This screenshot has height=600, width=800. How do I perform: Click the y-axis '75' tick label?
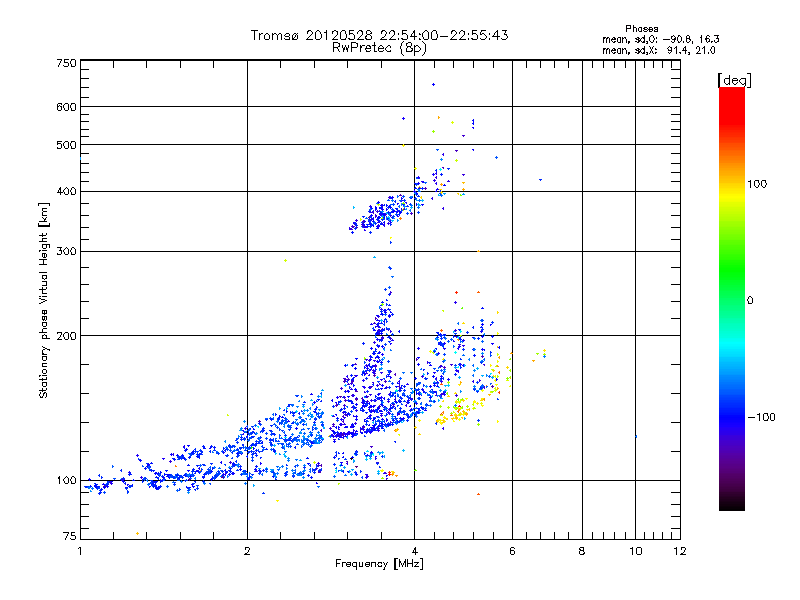click(70, 536)
